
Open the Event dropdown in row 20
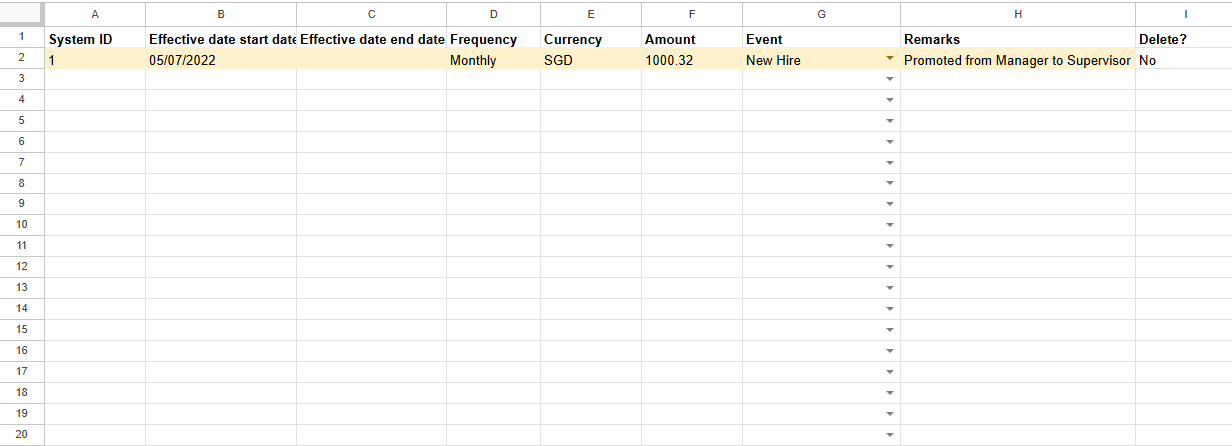(x=889, y=435)
